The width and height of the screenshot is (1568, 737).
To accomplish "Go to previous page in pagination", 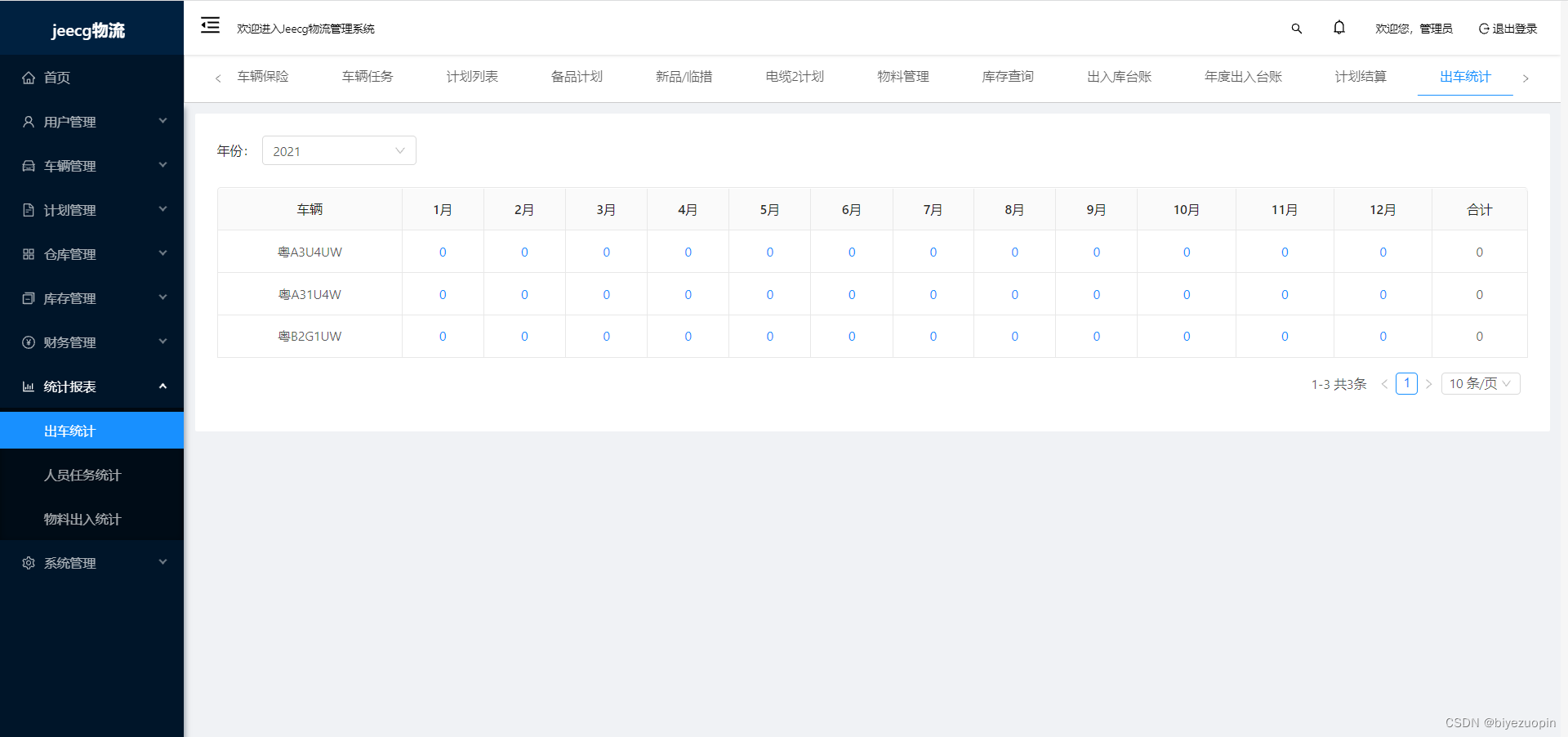I will click(1384, 384).
